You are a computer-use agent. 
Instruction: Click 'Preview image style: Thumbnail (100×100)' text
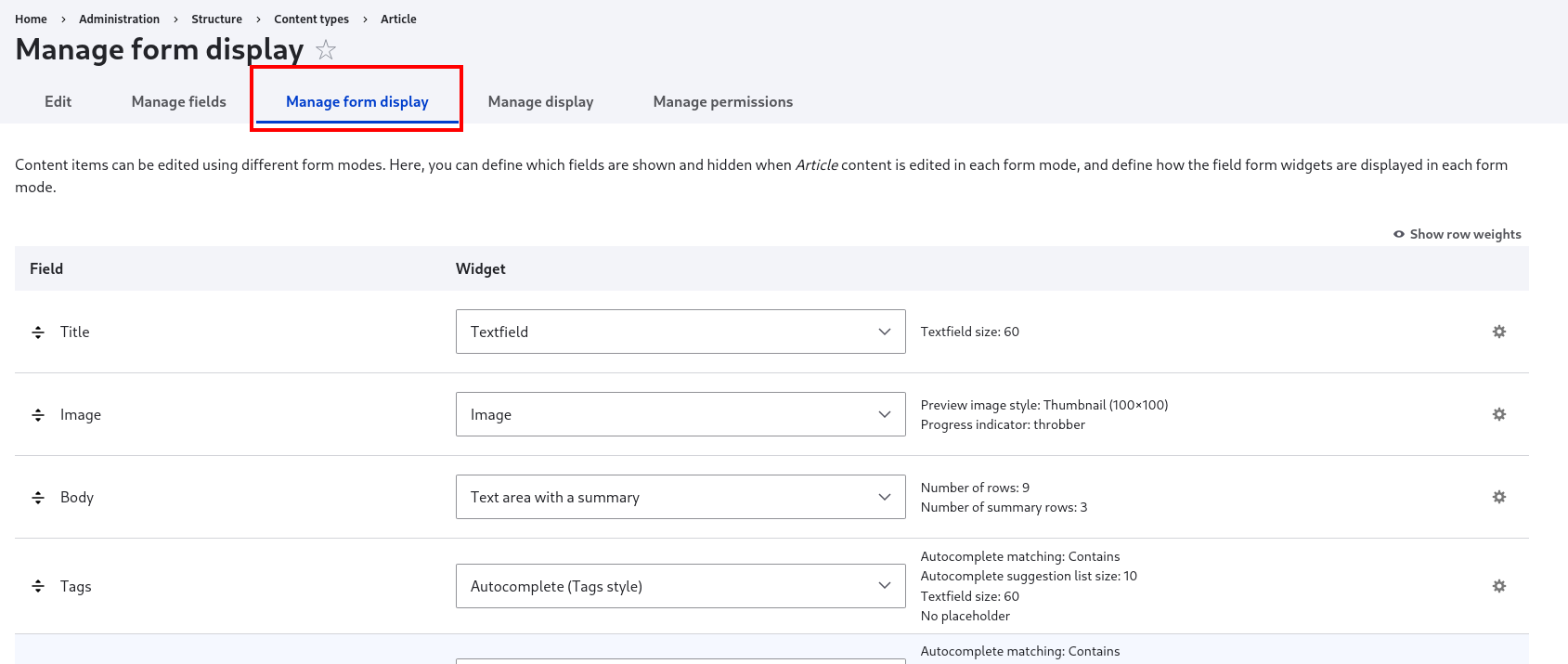(1044, 405)
